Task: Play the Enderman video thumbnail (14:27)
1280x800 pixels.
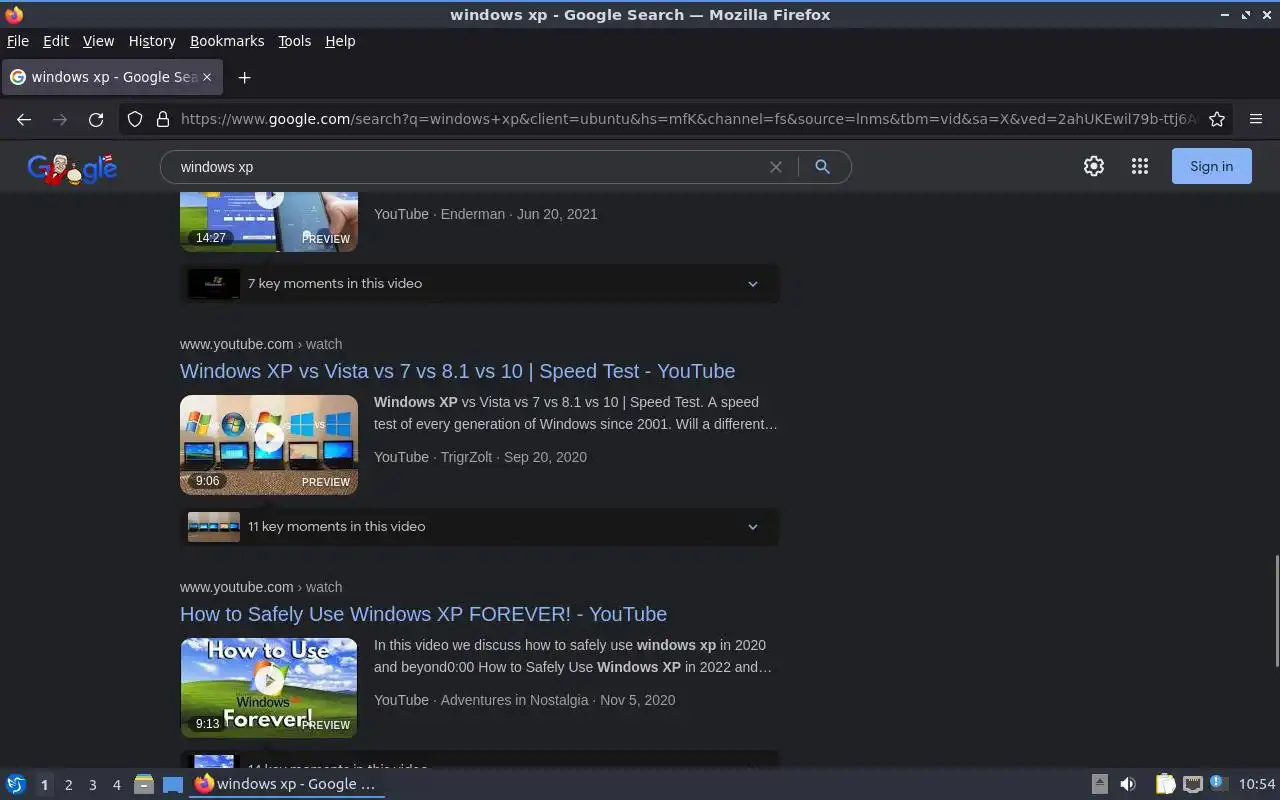Action: (x=269, y=222)
